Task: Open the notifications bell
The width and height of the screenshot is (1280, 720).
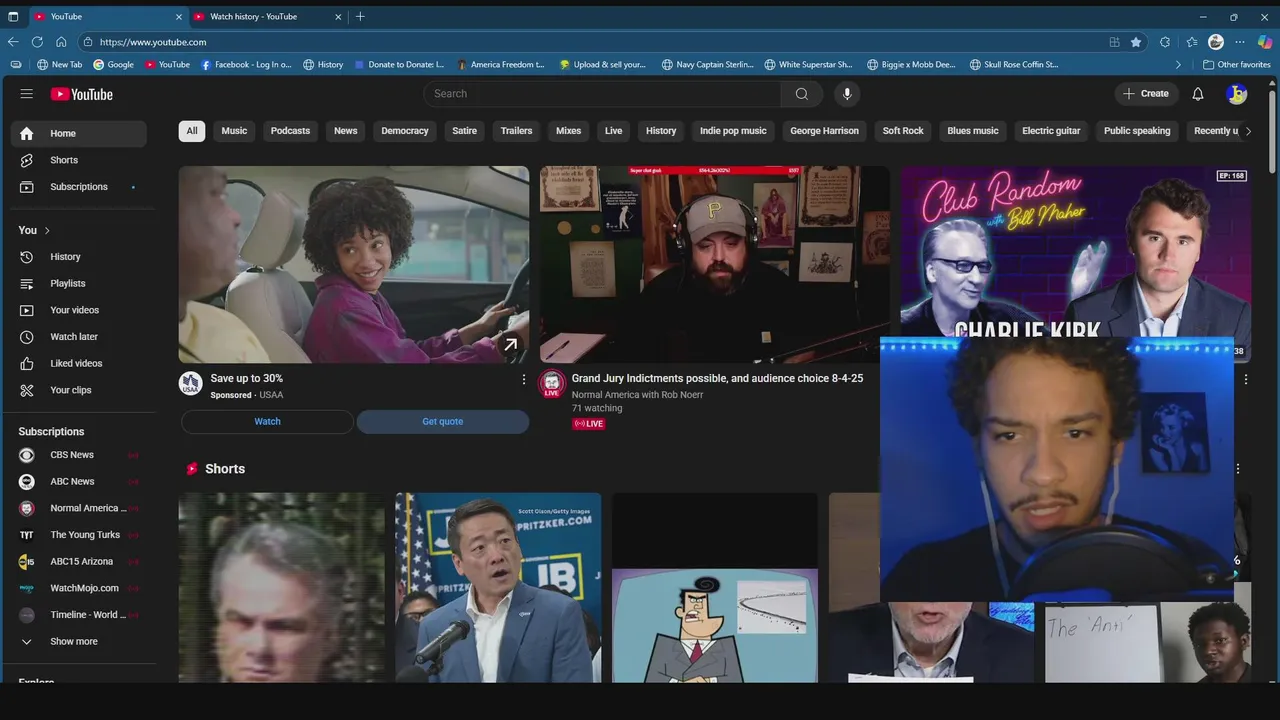Action: coord(1198,94)
